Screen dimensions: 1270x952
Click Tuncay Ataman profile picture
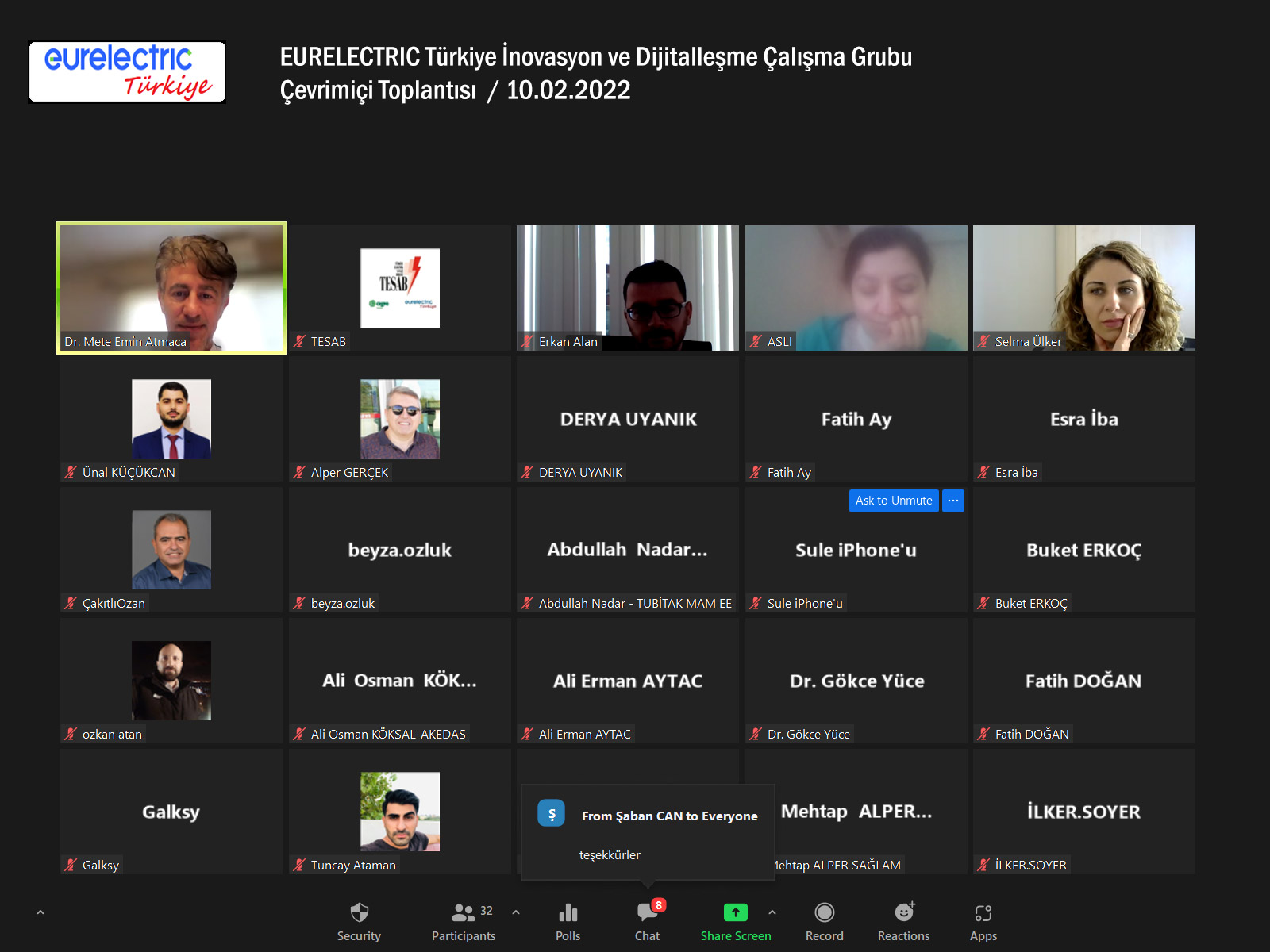(x=399, y=812)
